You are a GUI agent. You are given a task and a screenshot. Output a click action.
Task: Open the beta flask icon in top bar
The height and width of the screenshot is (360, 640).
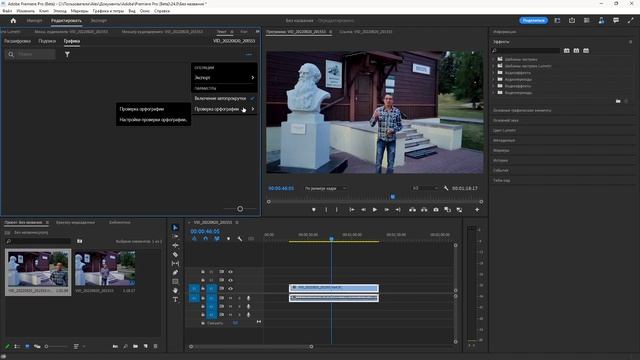601,20
